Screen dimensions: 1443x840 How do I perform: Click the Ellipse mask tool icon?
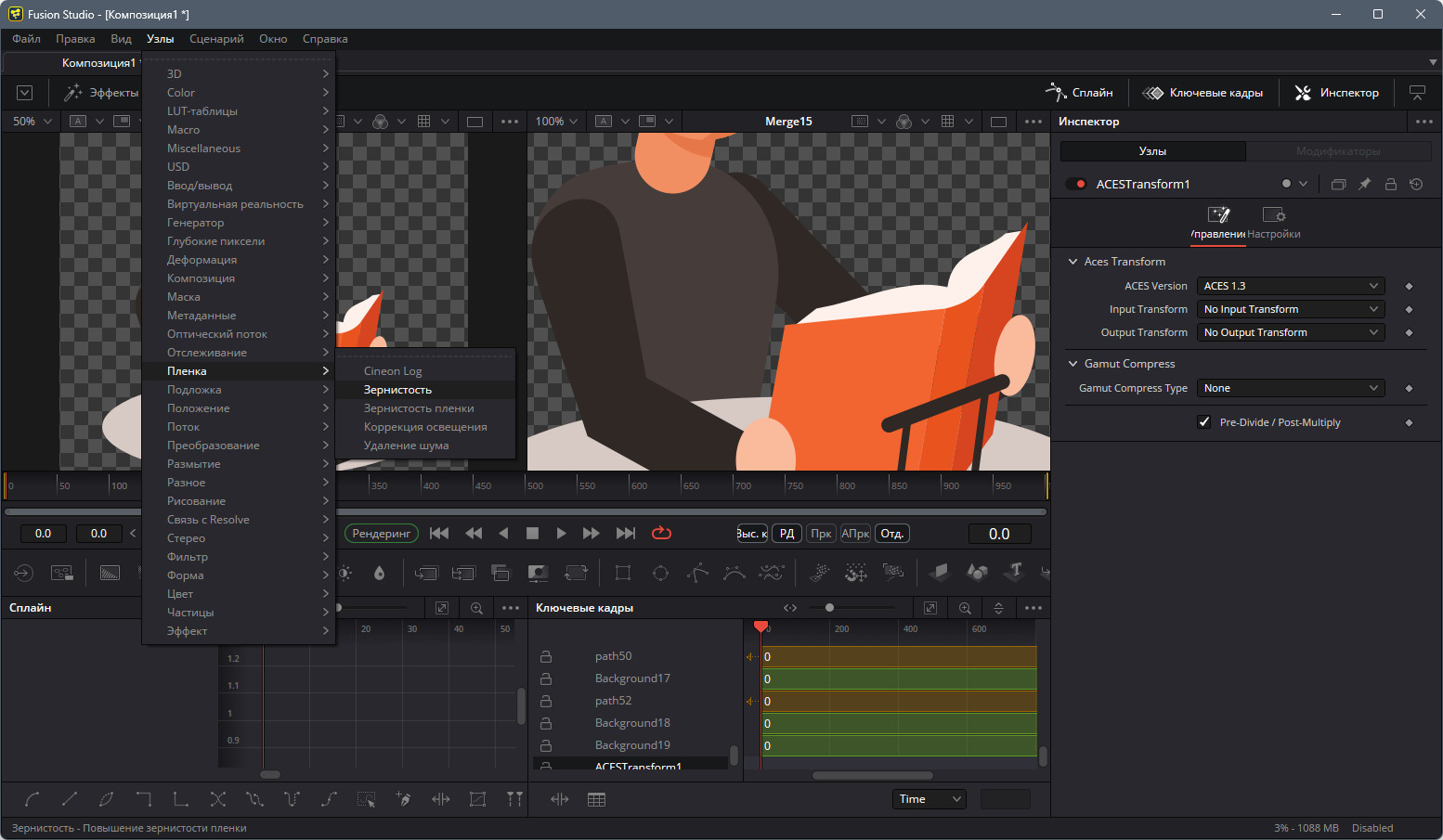(x=660, y=573)
